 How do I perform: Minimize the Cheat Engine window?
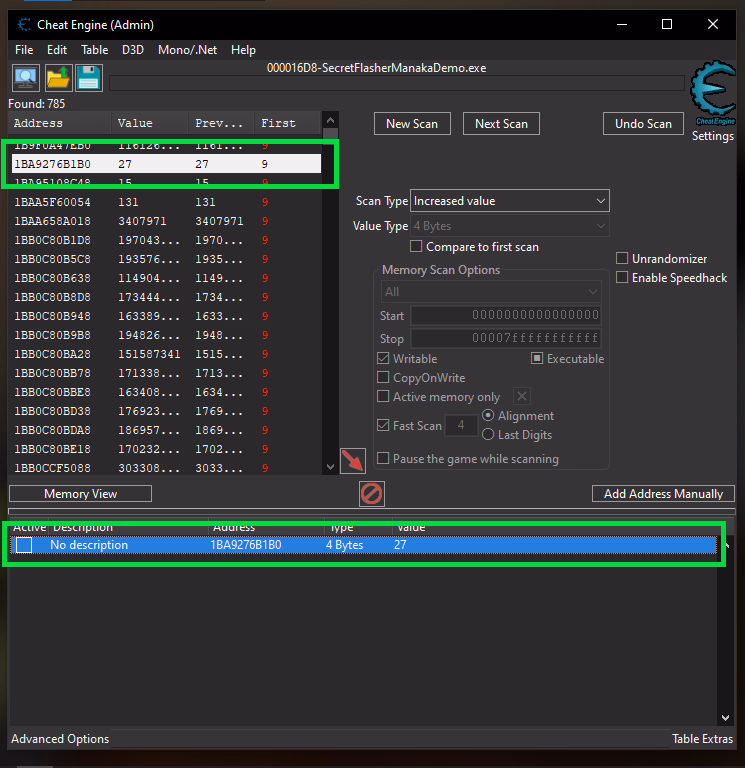pyautogui.click(x=622, y=24)
